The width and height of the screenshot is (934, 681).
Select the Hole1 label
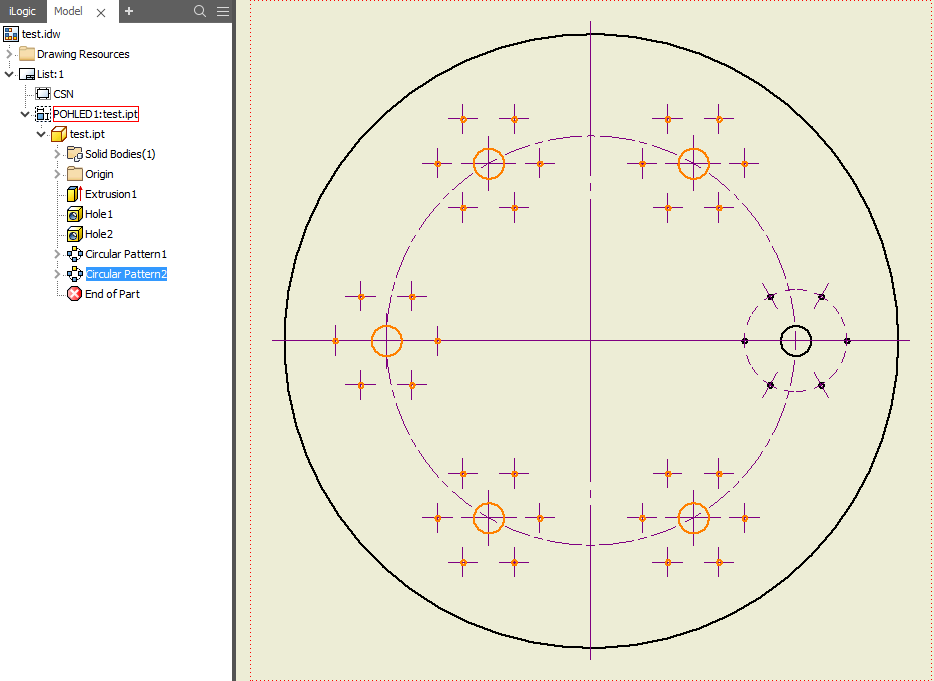click(99, 214)
